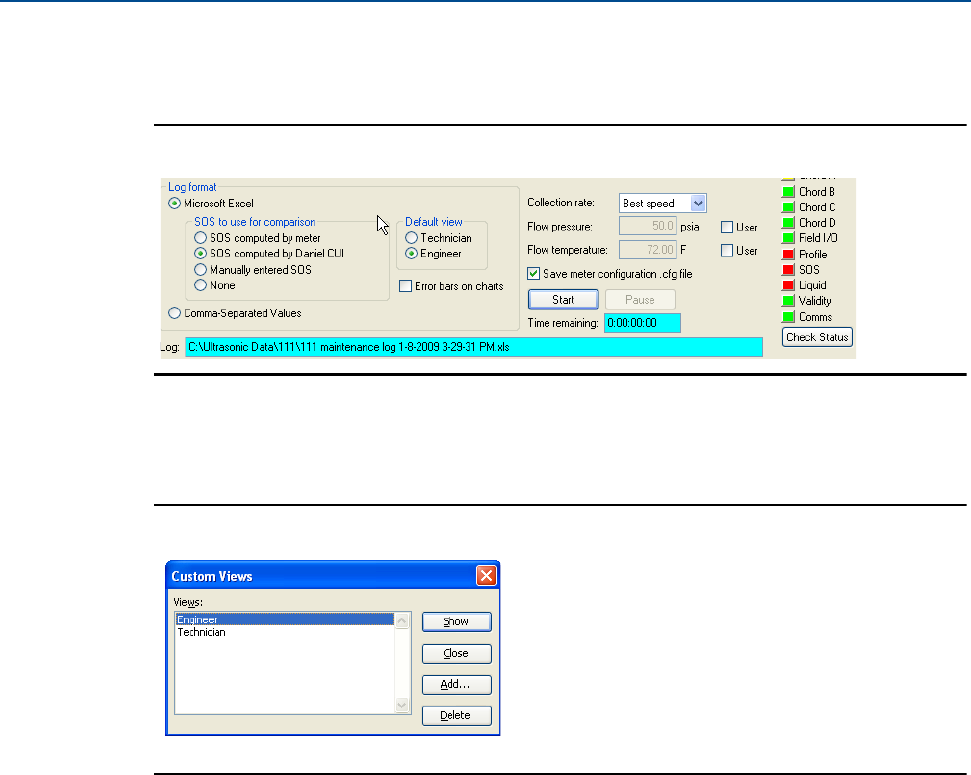Click the Check Status button
Screen dimensions: 971x775
(x=817, y=337)
